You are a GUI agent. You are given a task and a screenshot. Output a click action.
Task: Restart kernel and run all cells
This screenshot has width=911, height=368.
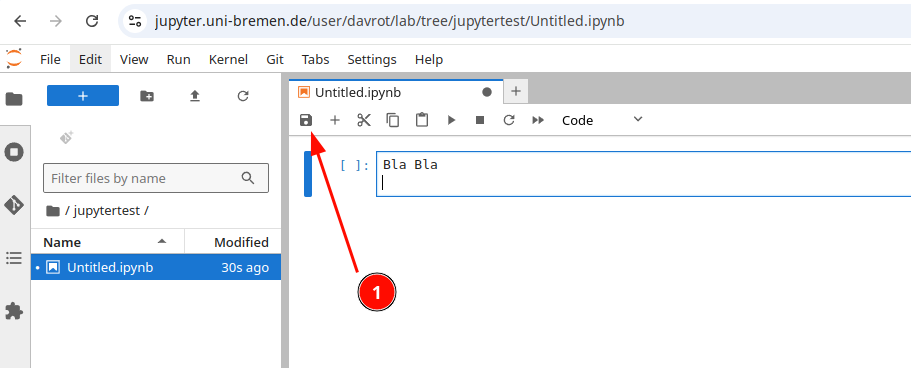[x=539, y=120]
